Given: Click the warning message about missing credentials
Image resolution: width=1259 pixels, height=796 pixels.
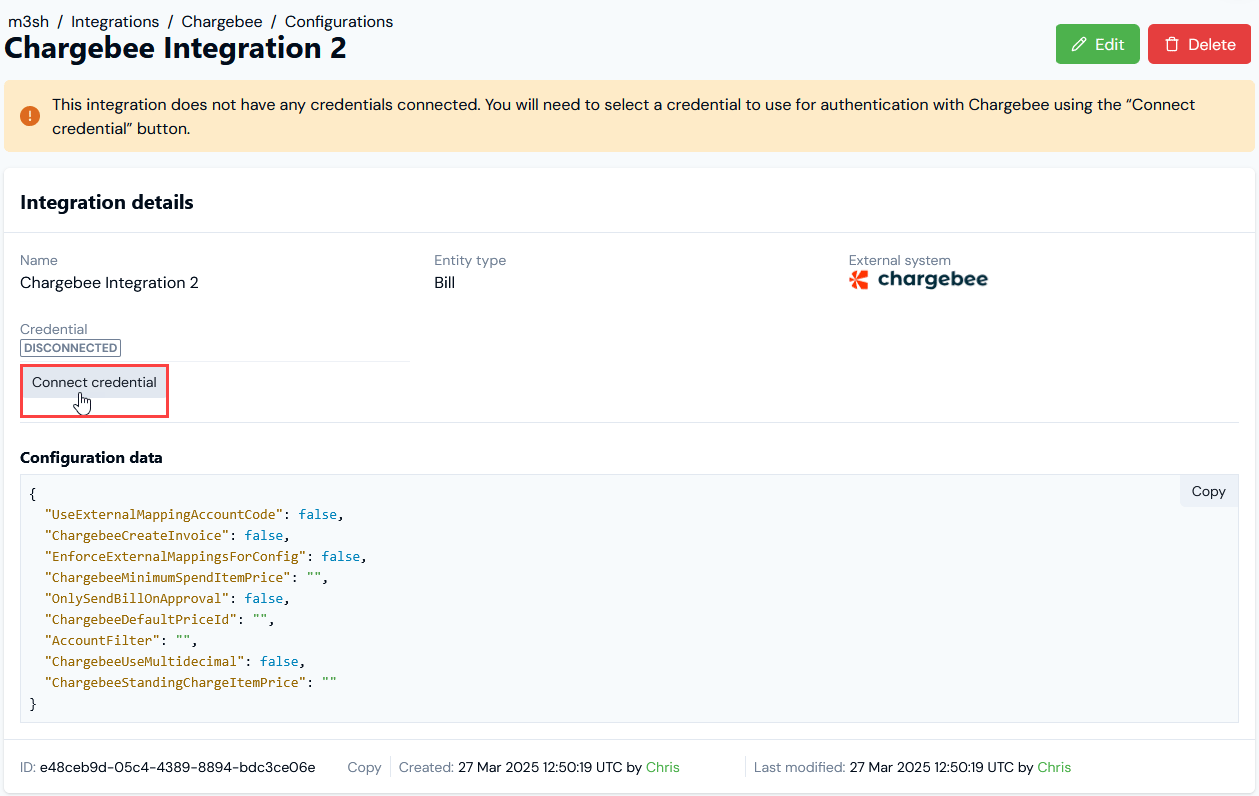Looking at the screenshot, I should click(624, 116).
